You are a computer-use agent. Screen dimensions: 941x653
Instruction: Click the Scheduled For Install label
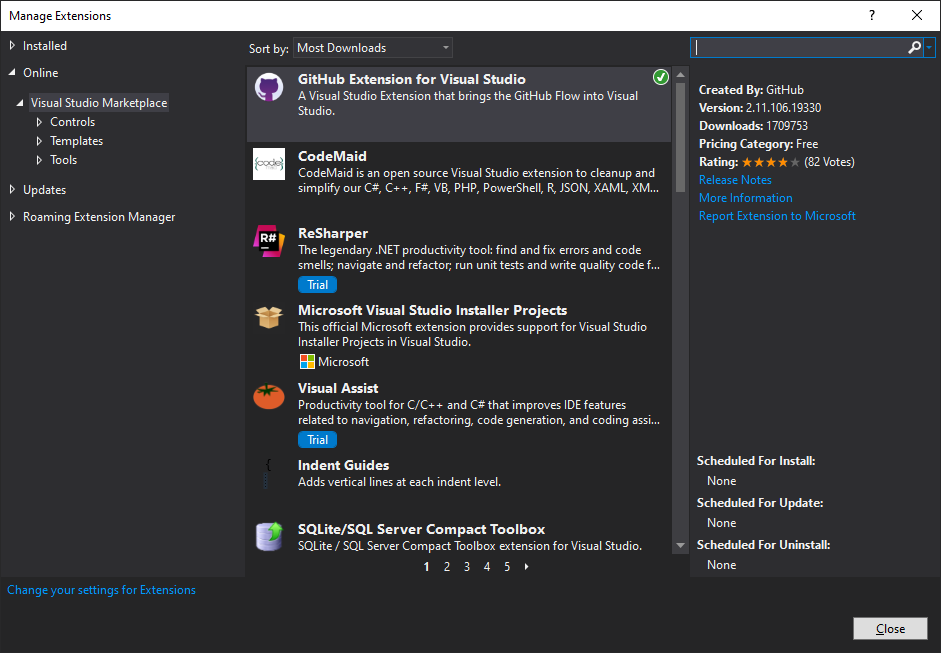(x=756, y=461)
